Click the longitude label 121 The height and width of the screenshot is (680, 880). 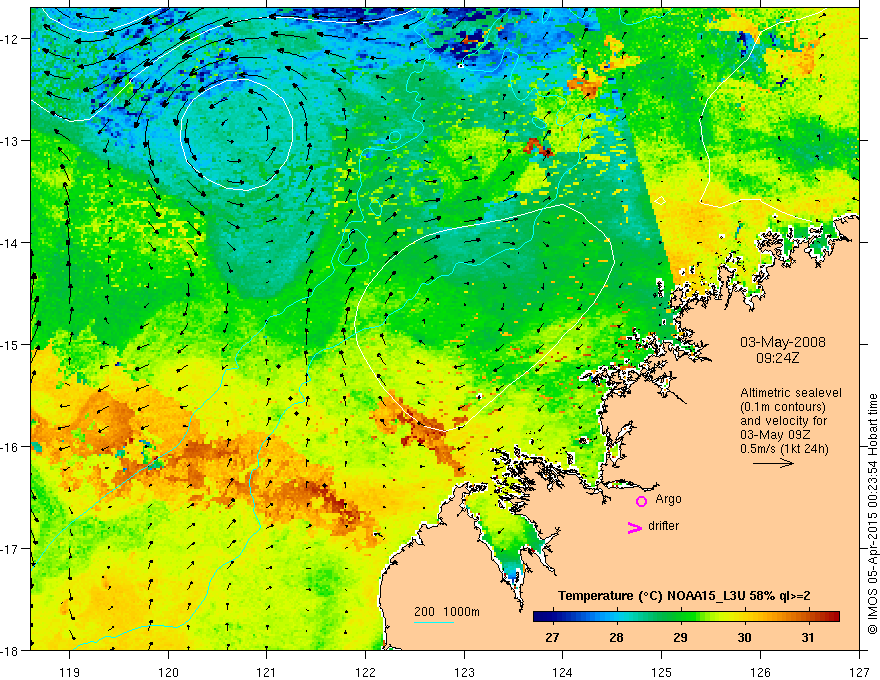click(x=267, y=672)
